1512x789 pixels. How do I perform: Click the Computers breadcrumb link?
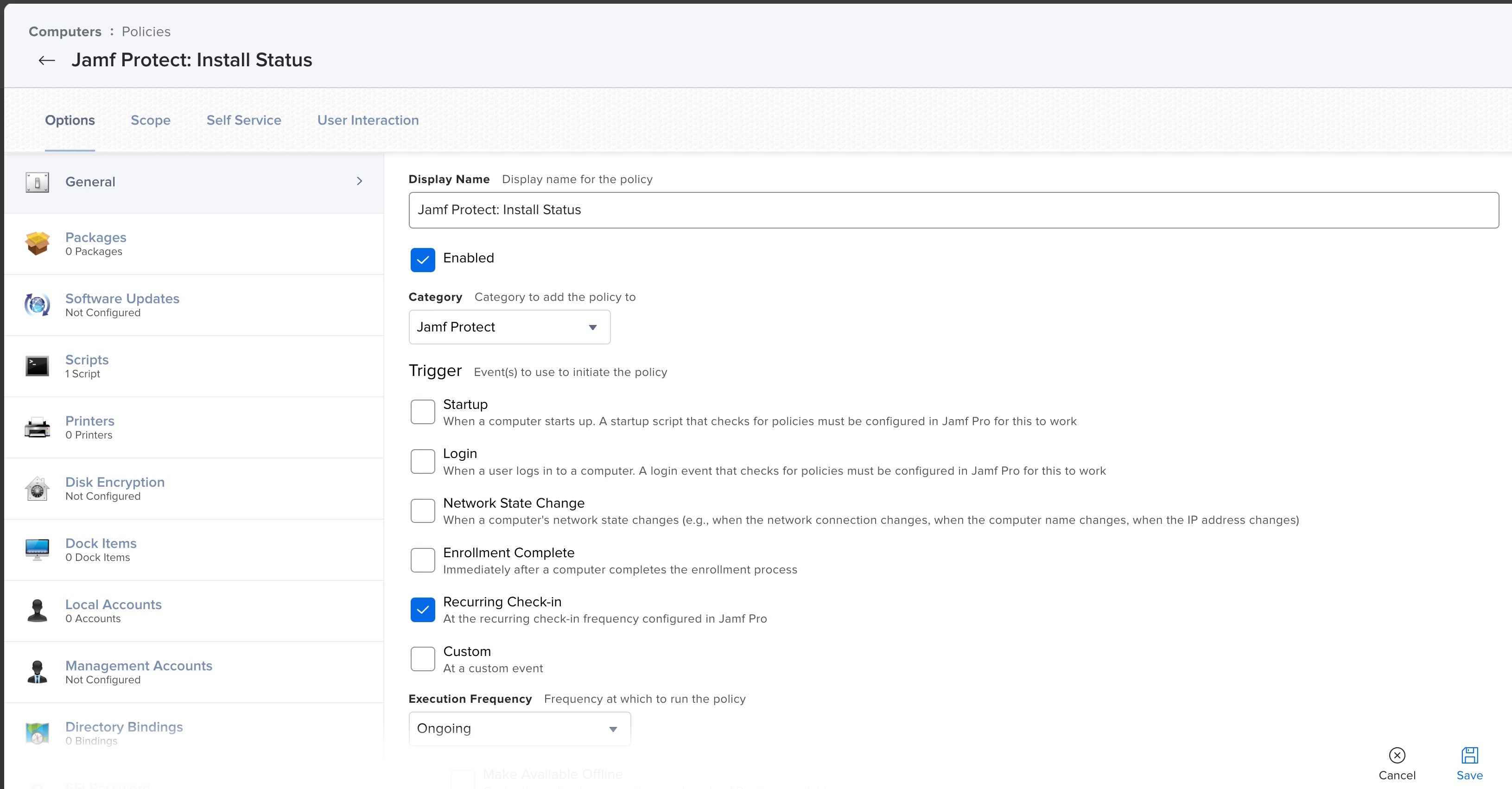65,32
